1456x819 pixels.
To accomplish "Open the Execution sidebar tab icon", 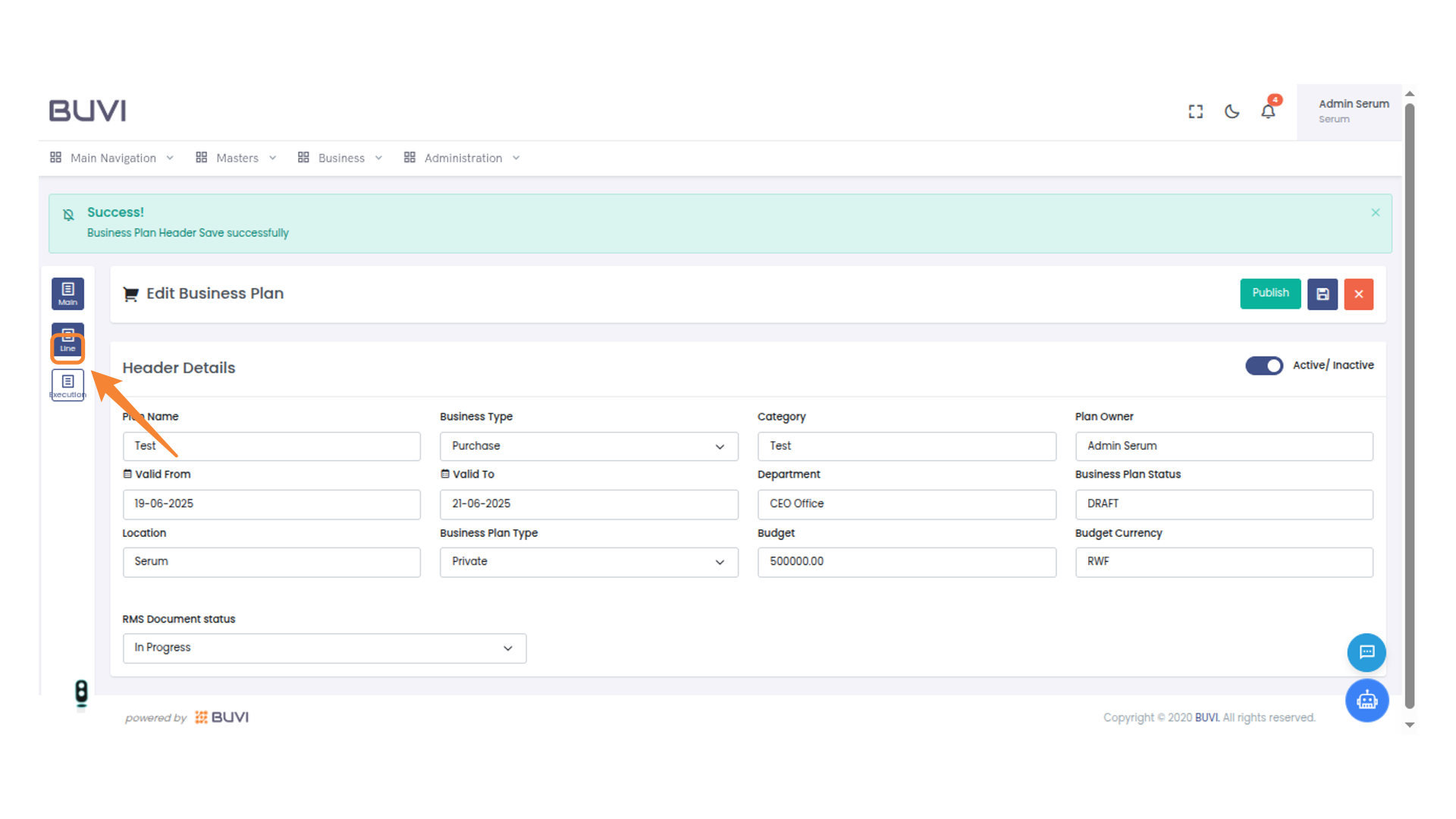I will [67, 385].
